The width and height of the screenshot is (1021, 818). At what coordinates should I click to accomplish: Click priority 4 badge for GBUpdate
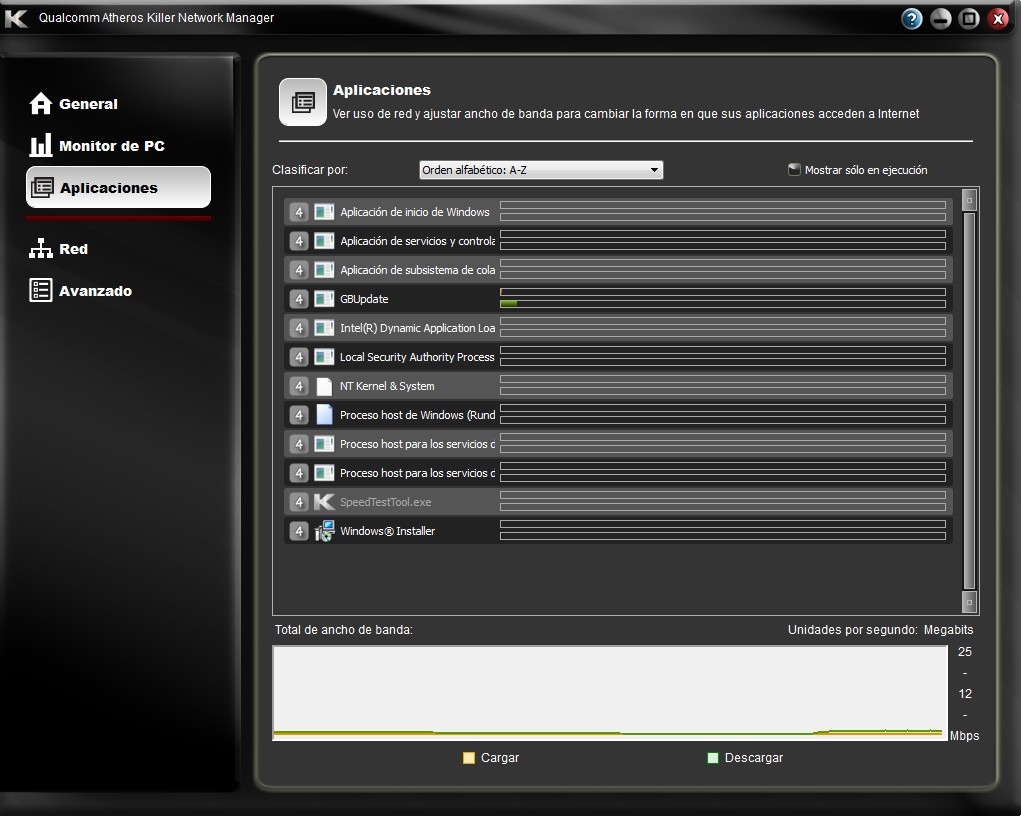tap(299, 299)
